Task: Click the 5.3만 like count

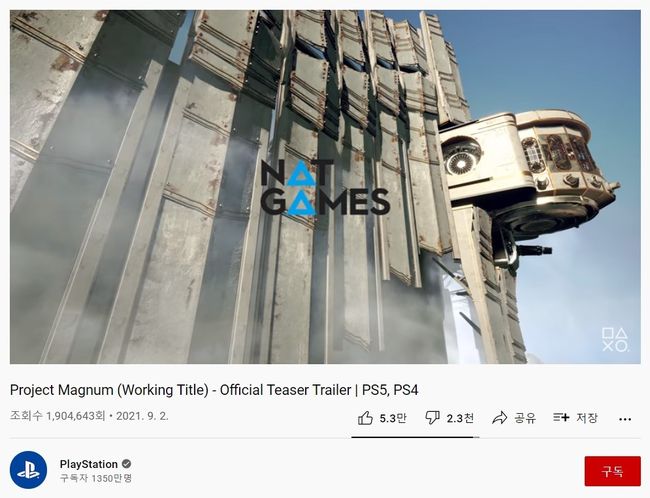Action: 393,418
